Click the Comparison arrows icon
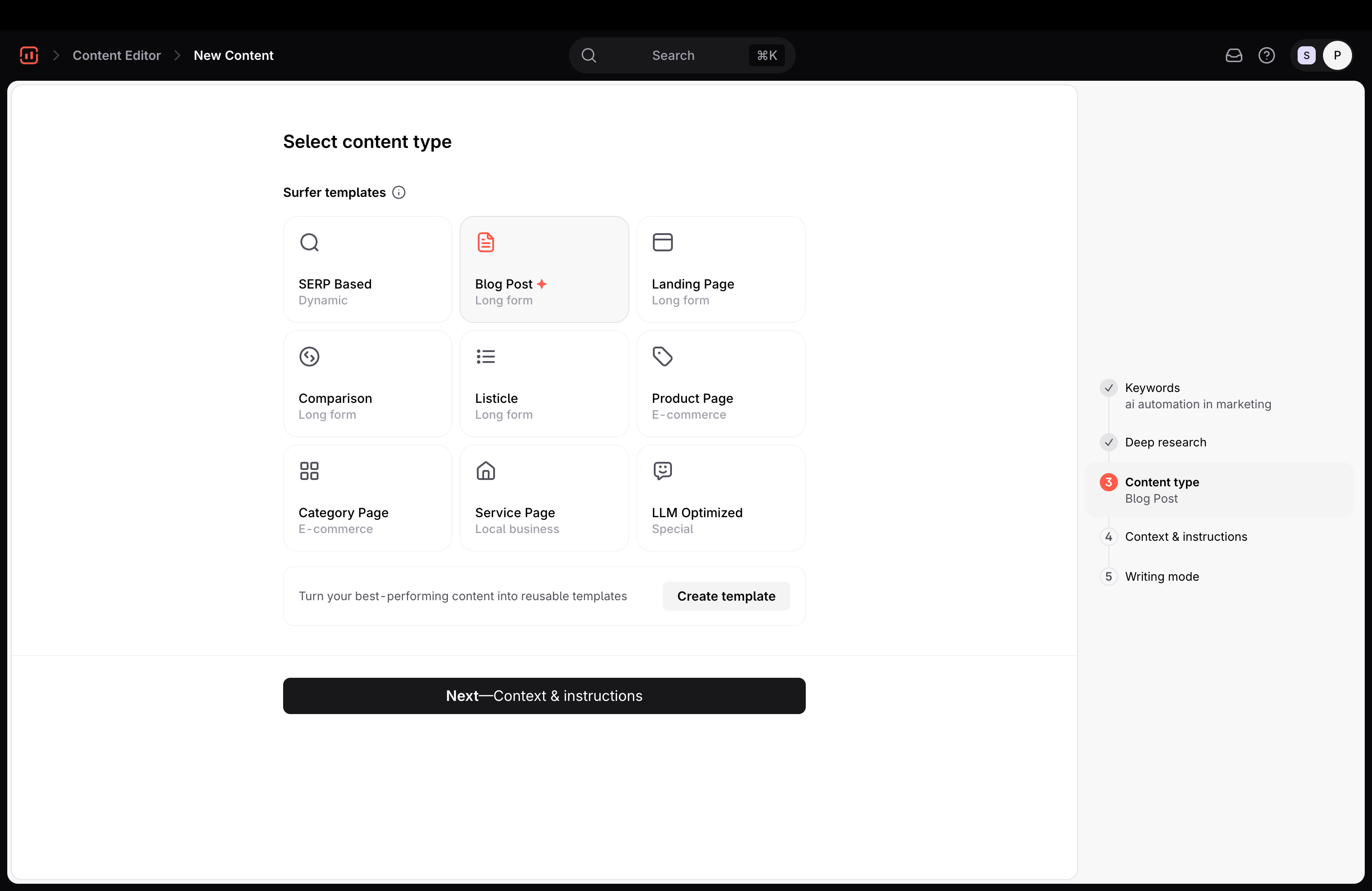This screenshot has height=891, width=1372. point(309,357)
